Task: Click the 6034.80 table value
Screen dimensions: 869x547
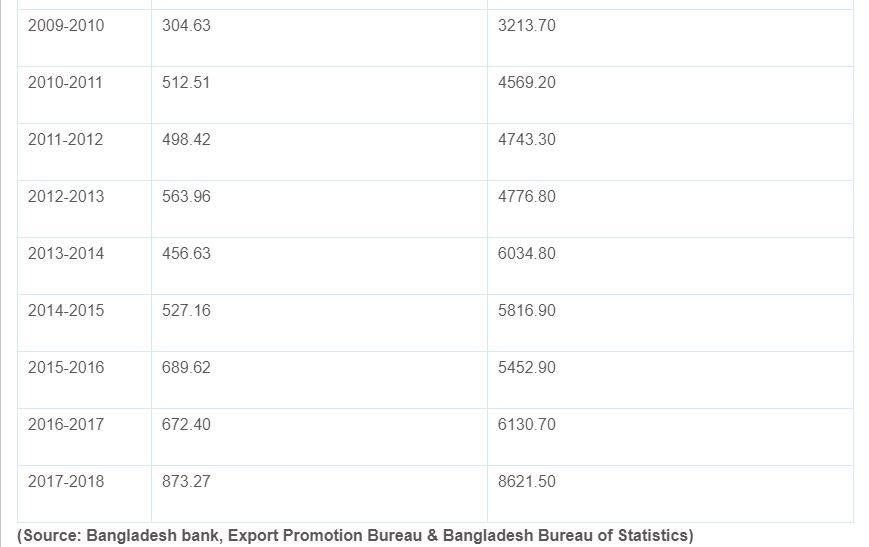Action: coord(526,253)
